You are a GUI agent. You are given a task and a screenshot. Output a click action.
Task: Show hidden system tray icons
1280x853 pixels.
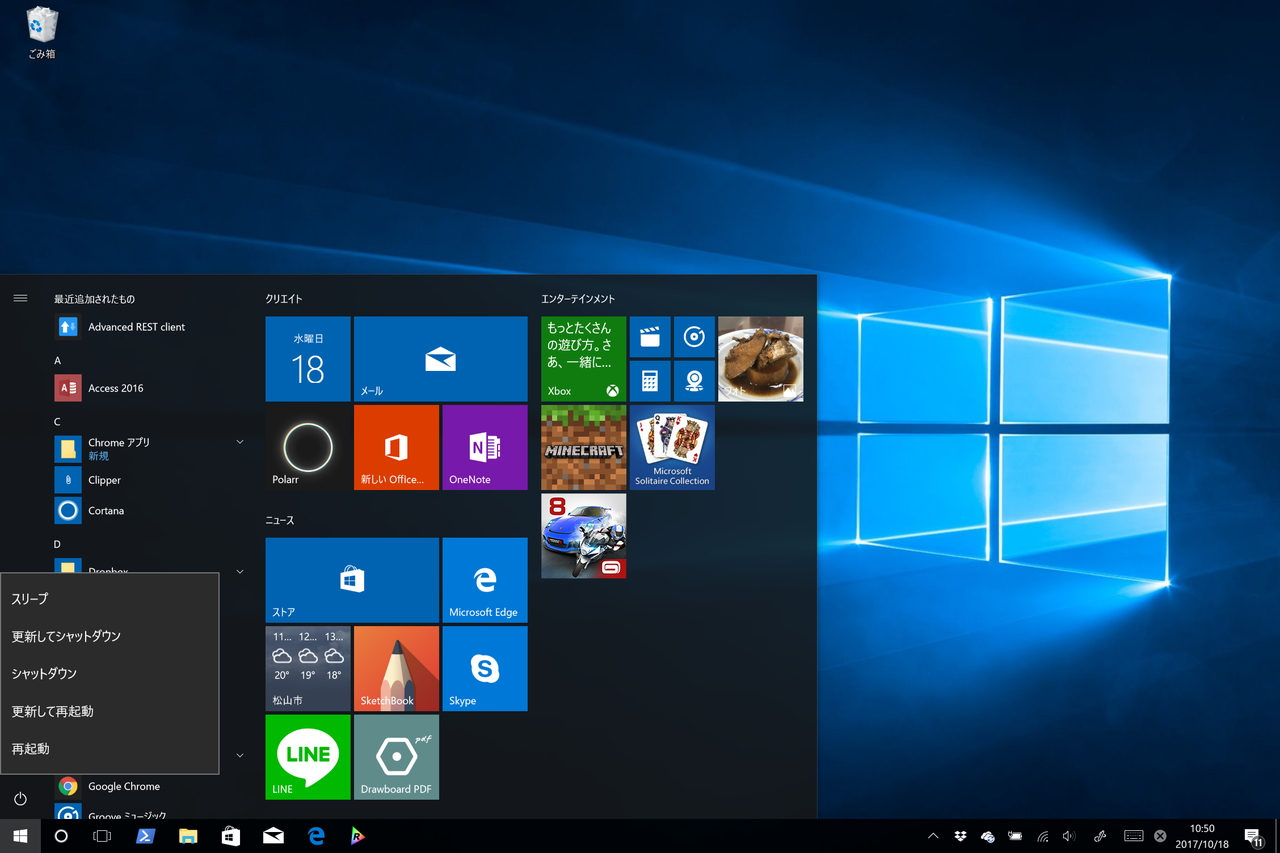point(933,836)
